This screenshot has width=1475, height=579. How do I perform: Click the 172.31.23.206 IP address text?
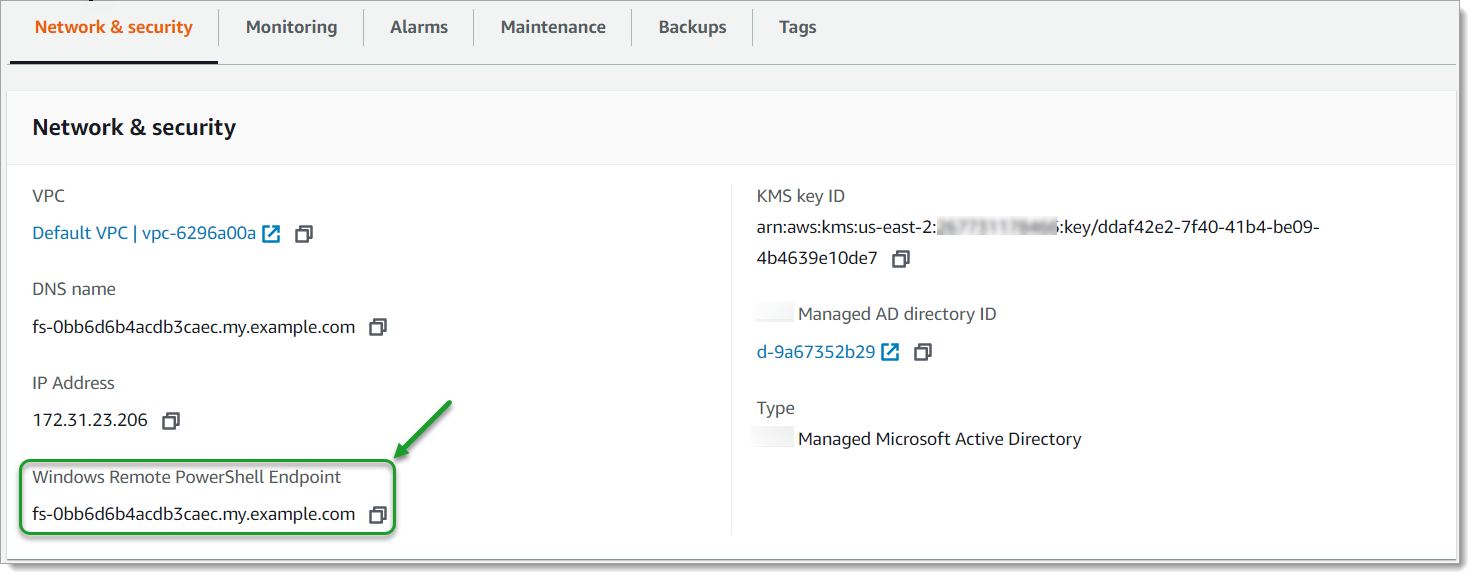pos(89,421)
